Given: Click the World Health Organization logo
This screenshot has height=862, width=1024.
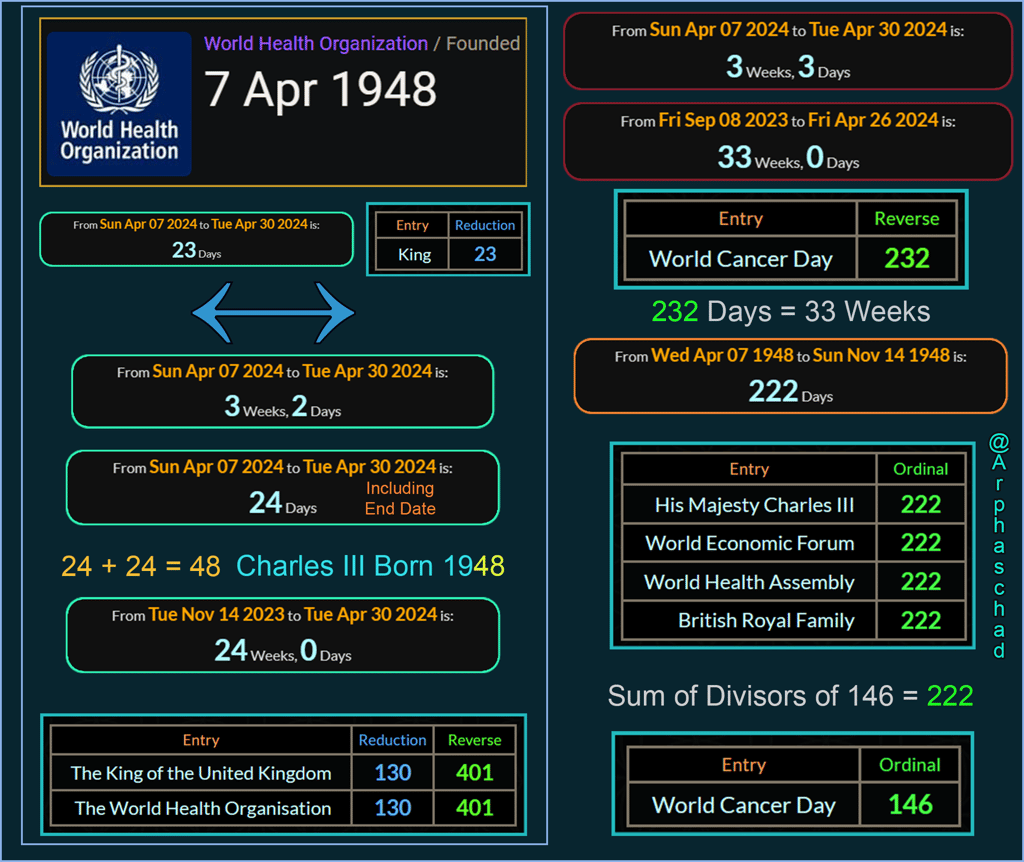Looking at the screenshot, I should click(119, 104).
